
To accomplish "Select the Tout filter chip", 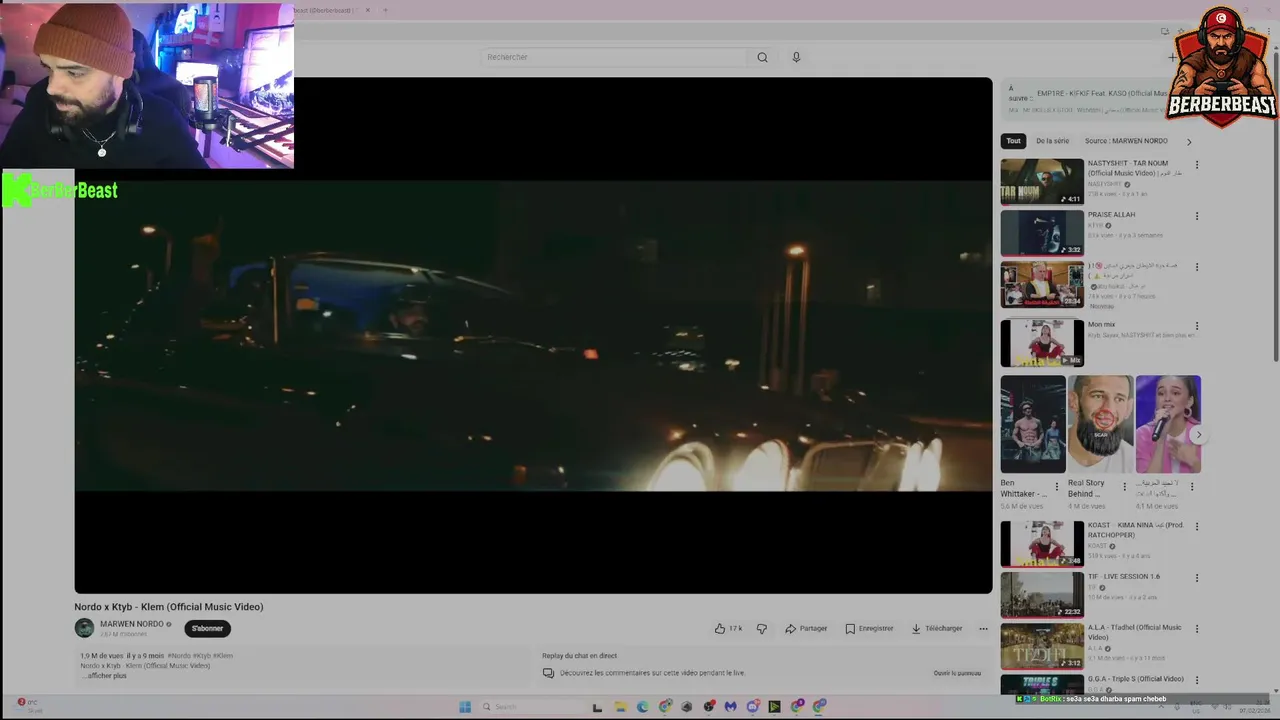I will point(1014,141).
